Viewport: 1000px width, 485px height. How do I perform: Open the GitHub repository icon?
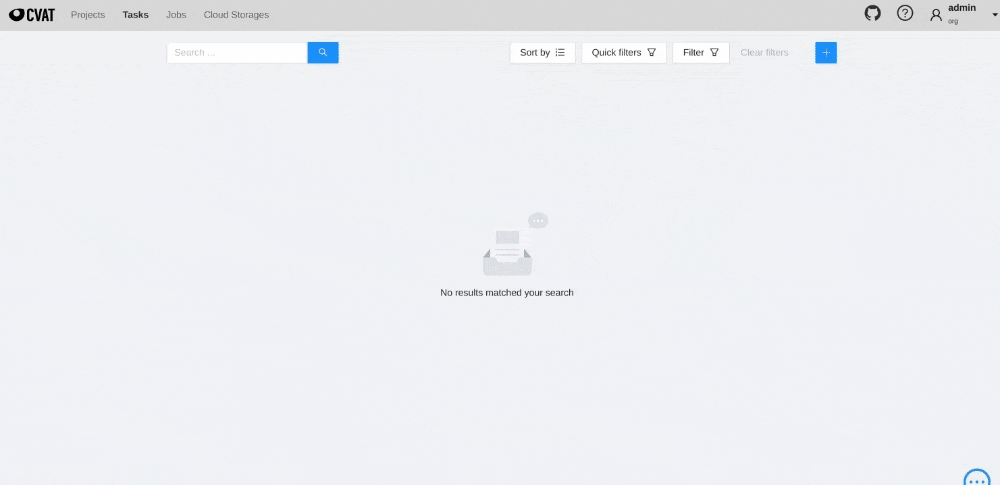pyautogui.click(x=872, y=14)
